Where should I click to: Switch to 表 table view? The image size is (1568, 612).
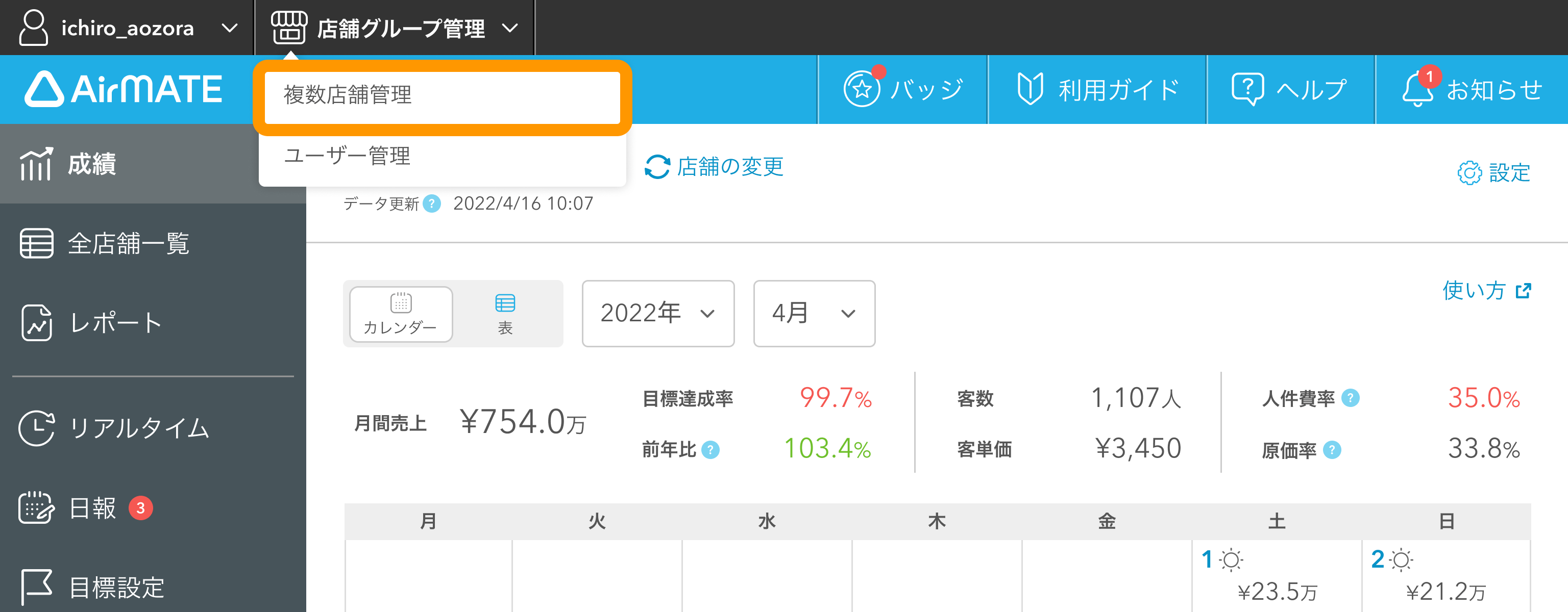505,314
